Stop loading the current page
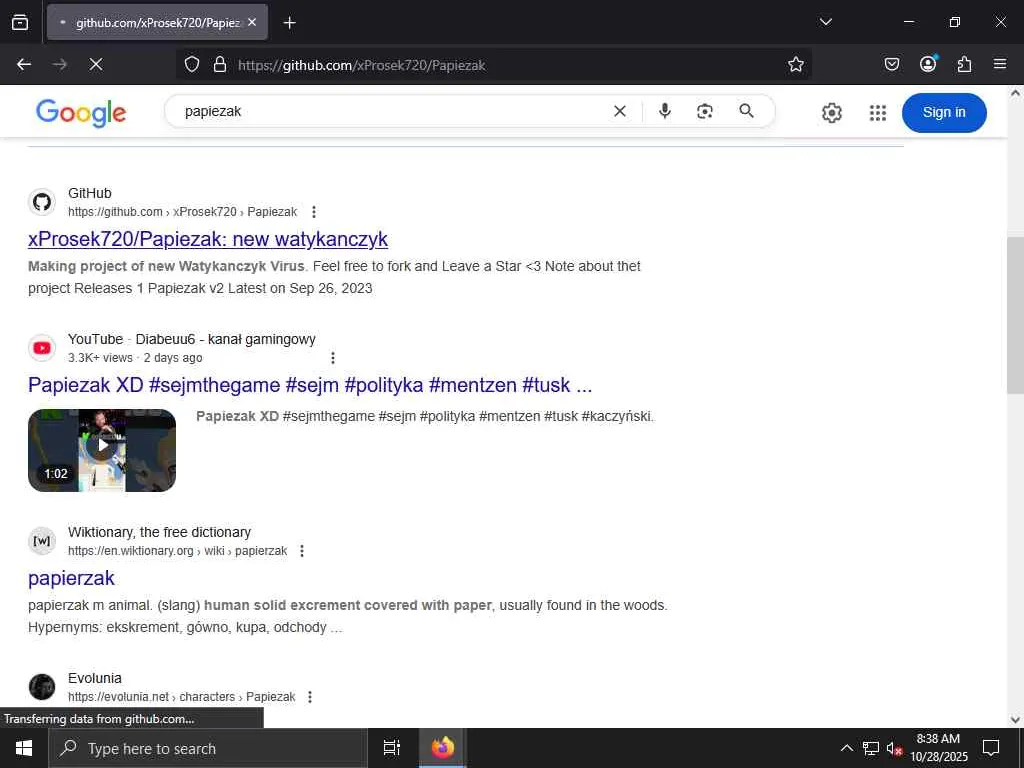The height and width of the screenshot is (768, 1024). click(x=96, y=64)
